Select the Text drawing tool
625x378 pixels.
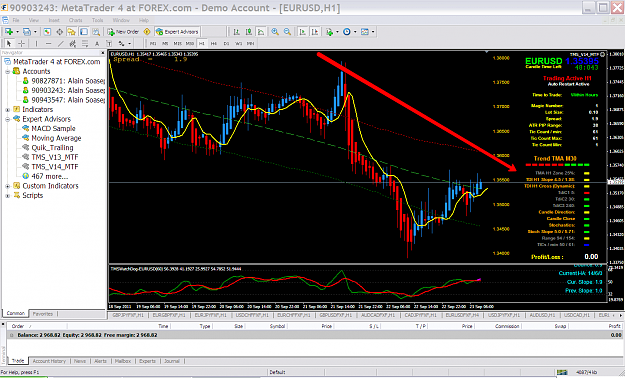coord(97,43)
